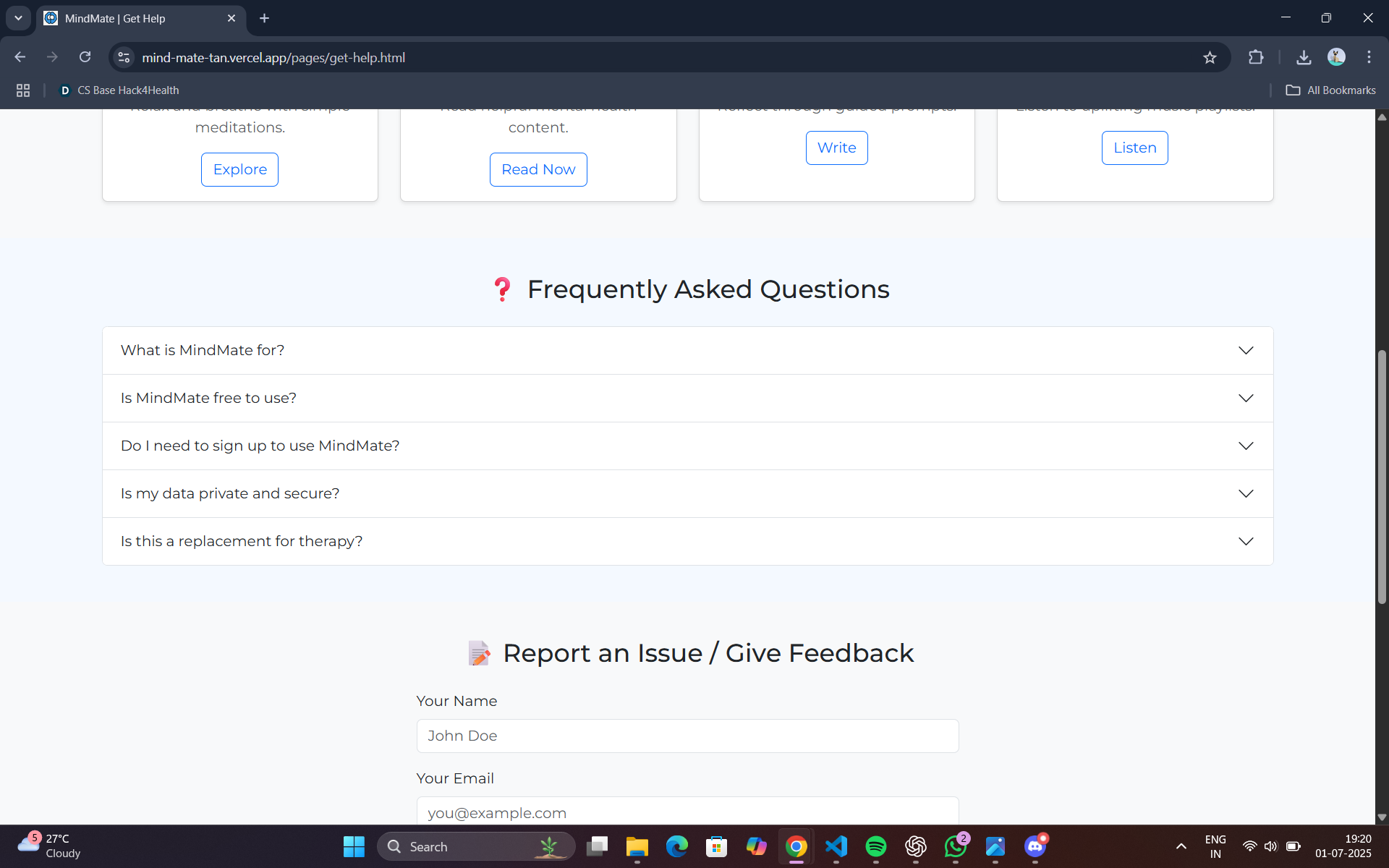Launch Visual Studio Code from taskbar
Screen dimensions: 1389x868
click(x=836, y=846)
